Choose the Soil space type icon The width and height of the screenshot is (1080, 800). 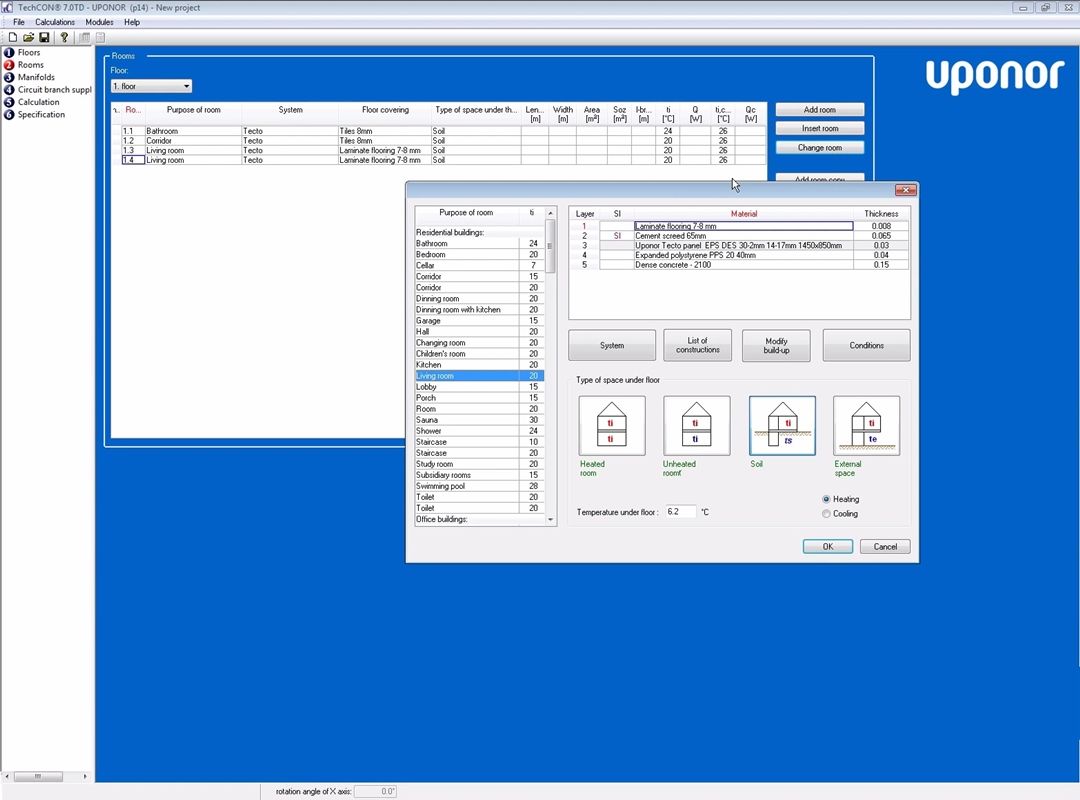tap(782, 426)
